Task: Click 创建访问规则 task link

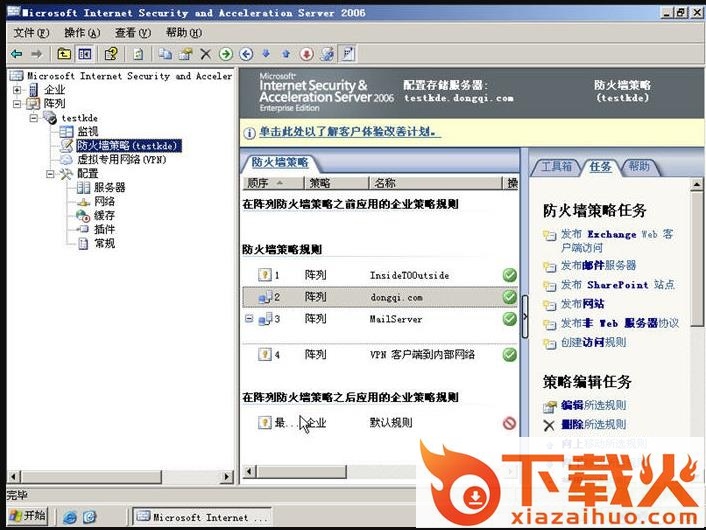Action: (x=593, y=342)
